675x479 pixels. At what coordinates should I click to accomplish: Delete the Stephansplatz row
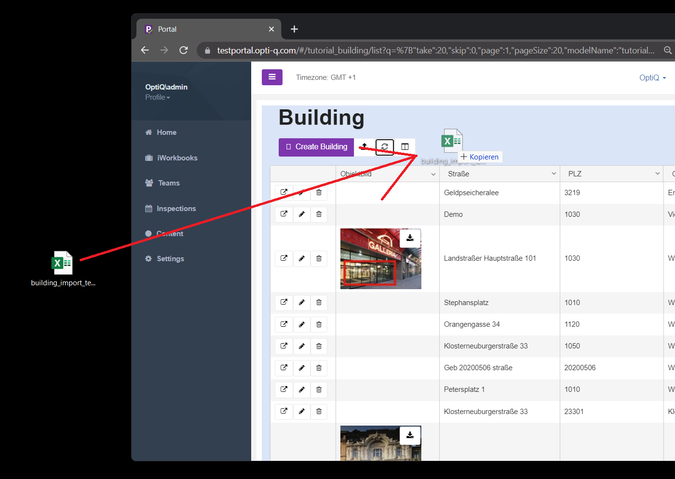click(319, 301)
